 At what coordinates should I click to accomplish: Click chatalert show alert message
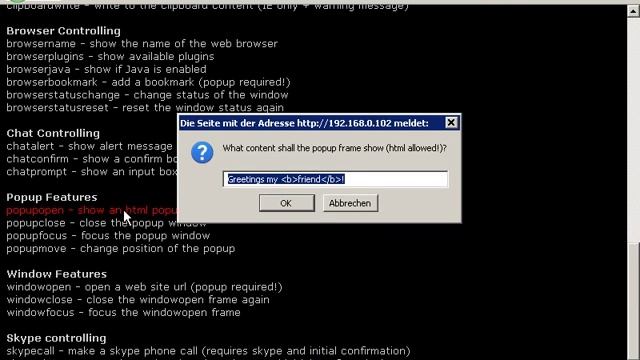[x=89, y=146]
